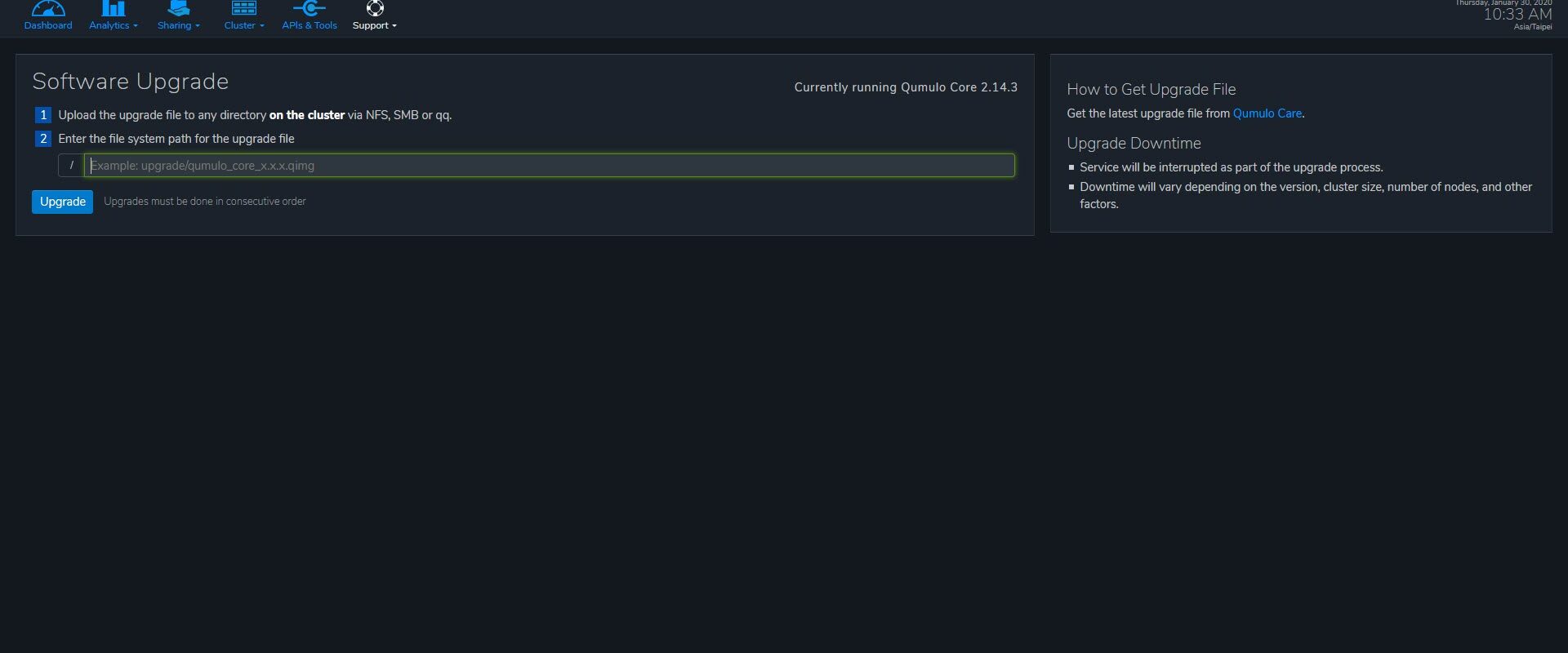Click the Service will be interrupted bullet text
1568x653 pixels.
click(1231, 167)
